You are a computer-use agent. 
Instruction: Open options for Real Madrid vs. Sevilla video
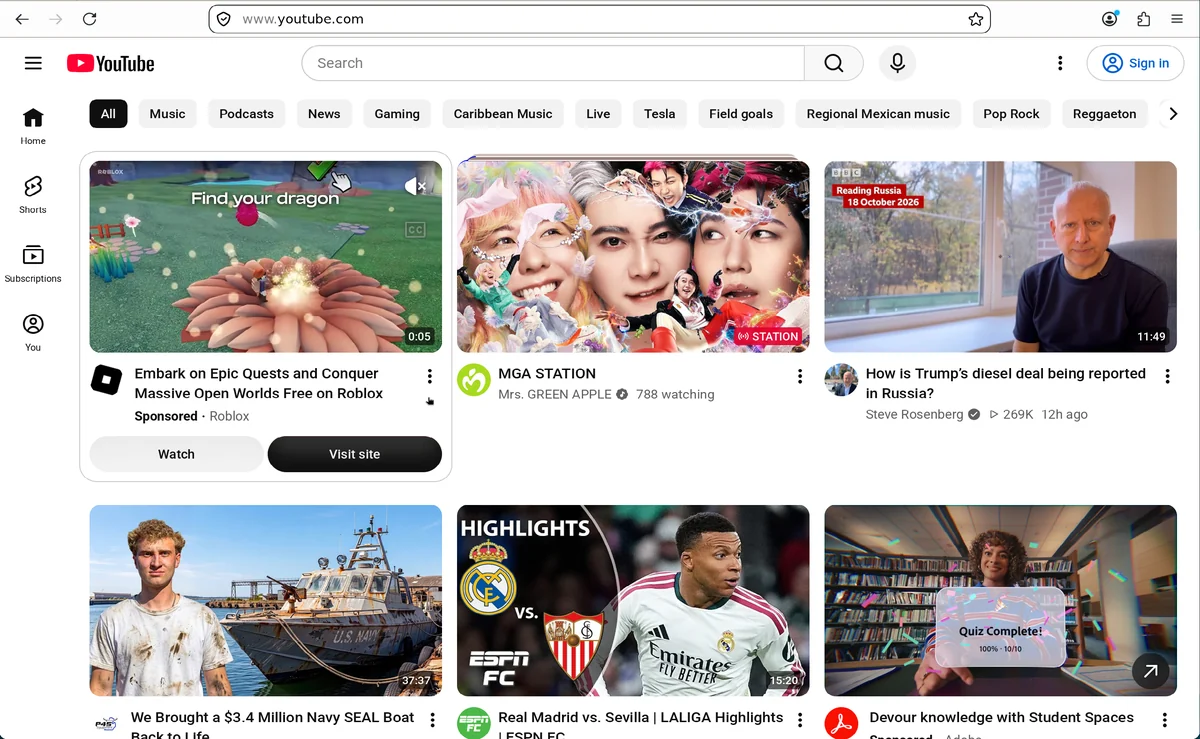point(800,720)
